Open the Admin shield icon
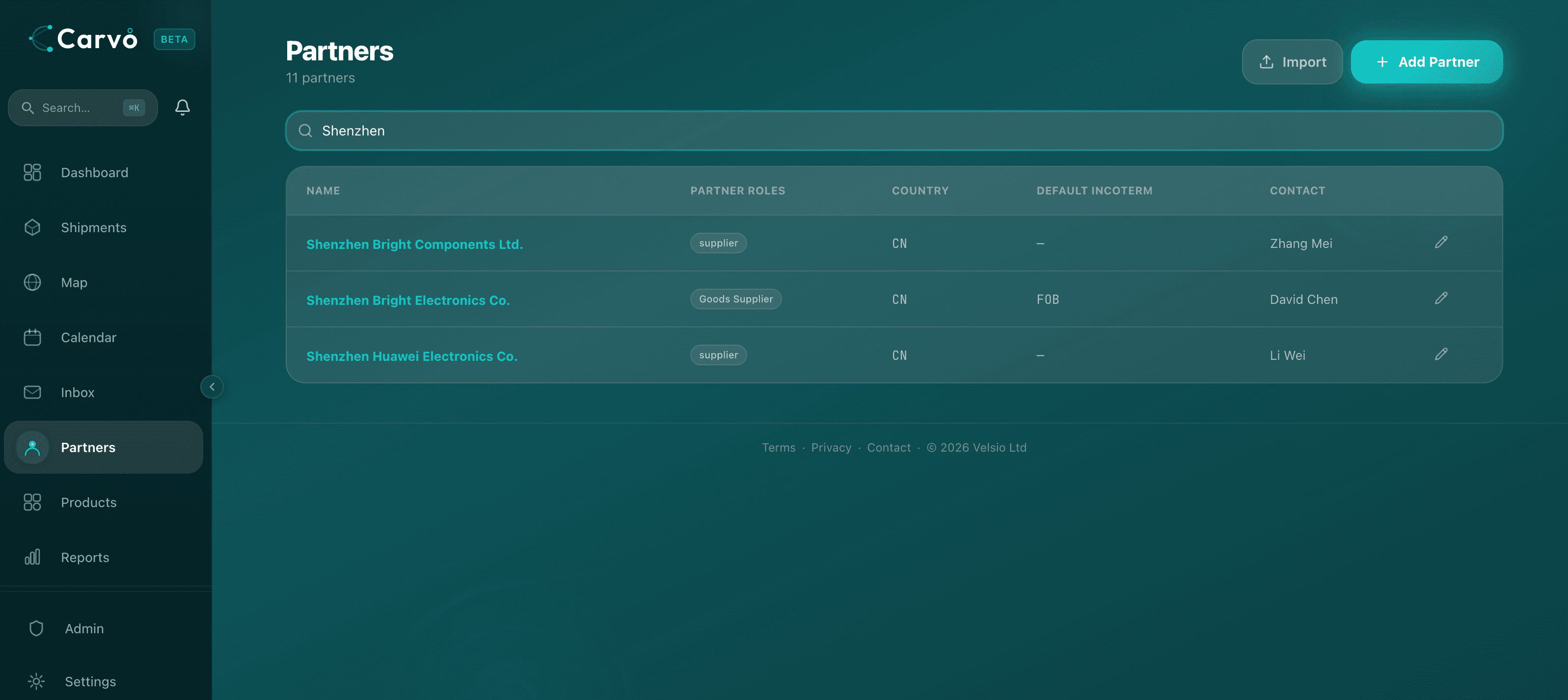Screen dimensions: 1568x700 (36, 628)
